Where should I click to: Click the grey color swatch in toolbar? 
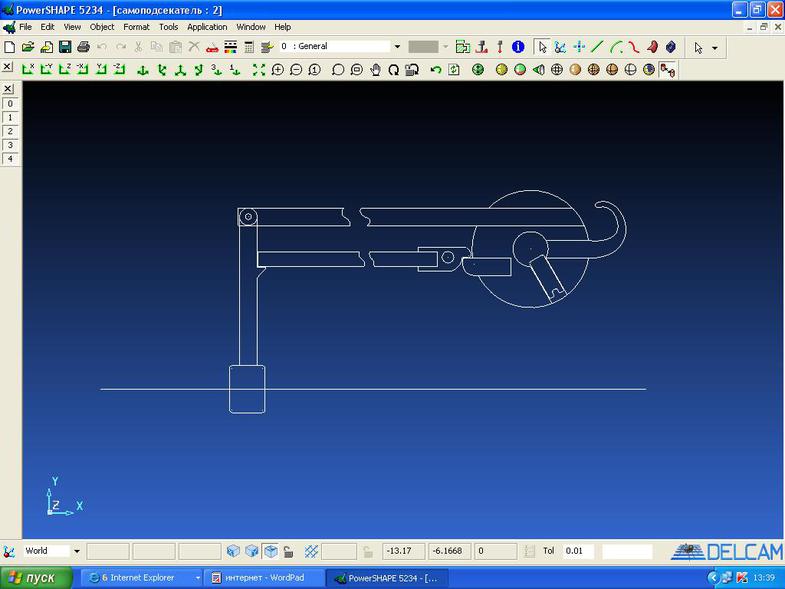(423, 47)
